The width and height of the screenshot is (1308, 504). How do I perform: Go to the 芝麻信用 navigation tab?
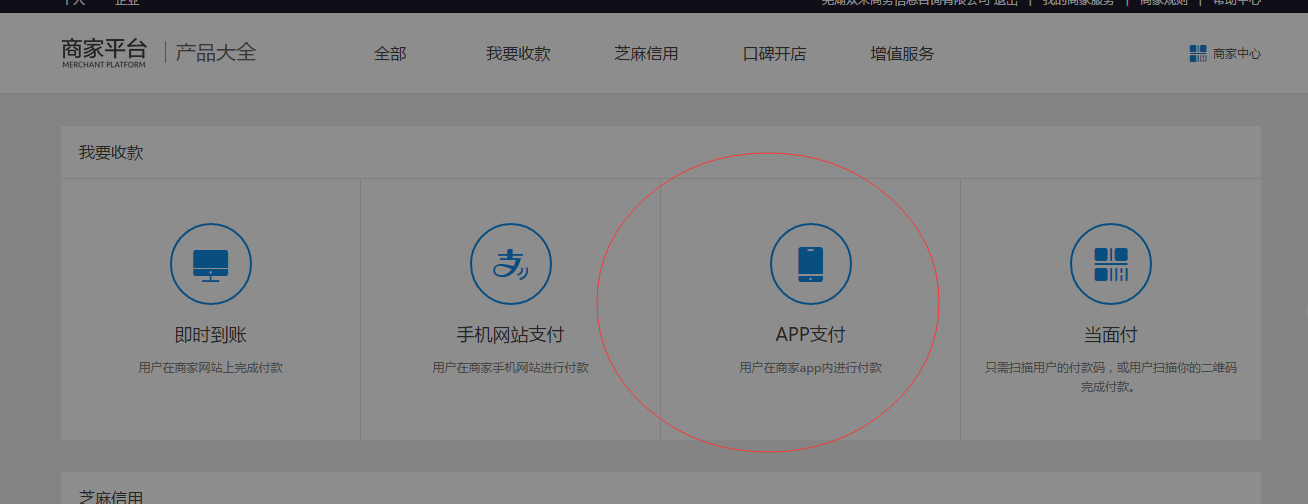coord(646,54)
